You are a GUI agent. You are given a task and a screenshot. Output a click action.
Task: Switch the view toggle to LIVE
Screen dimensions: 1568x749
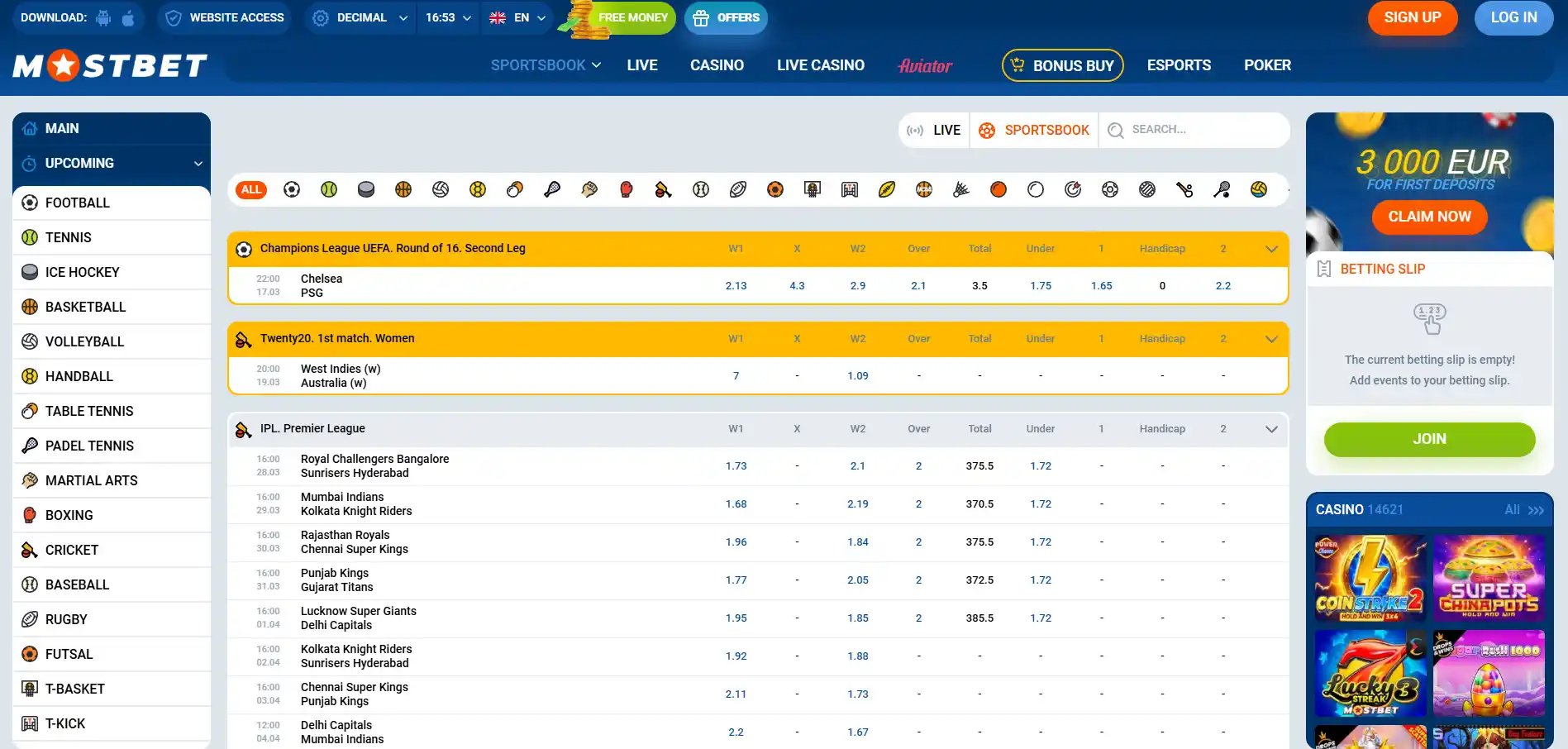tap(934, 130)
